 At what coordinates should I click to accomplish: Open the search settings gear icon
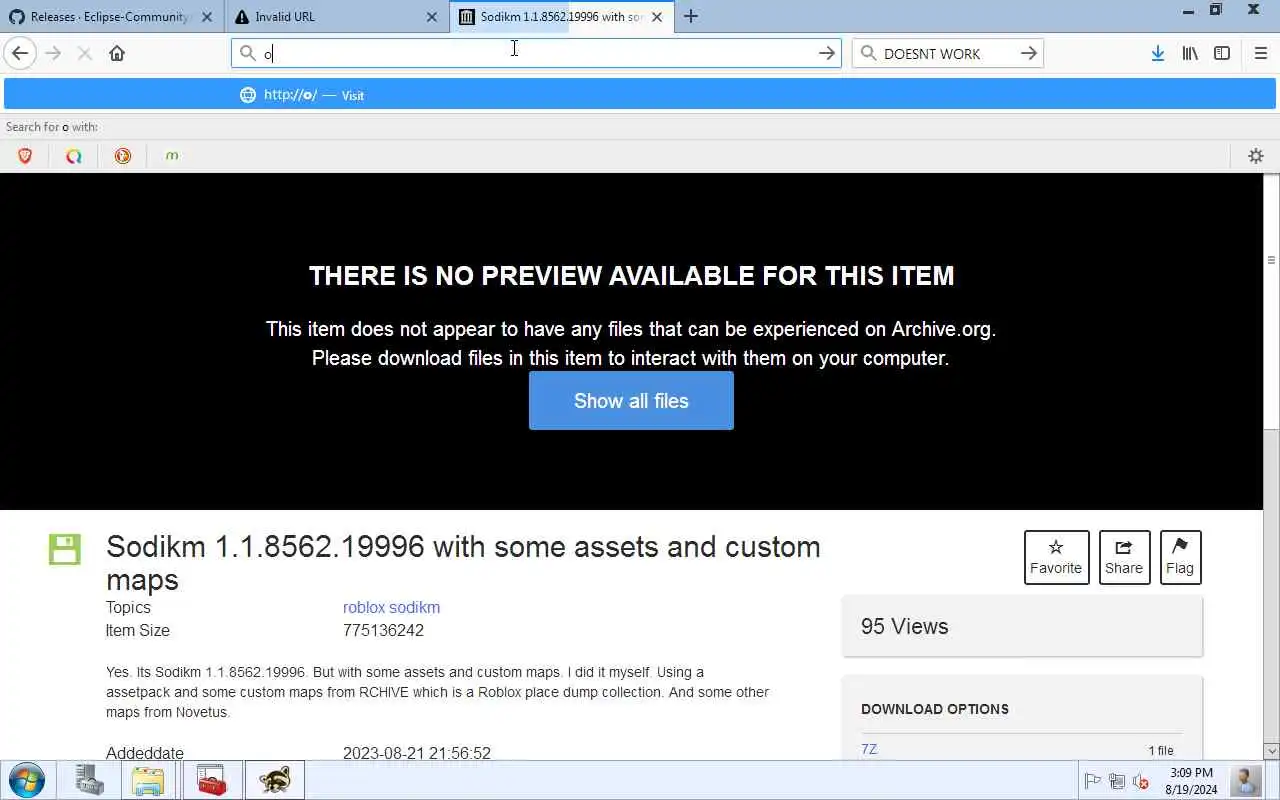(x=1256, y=155)
